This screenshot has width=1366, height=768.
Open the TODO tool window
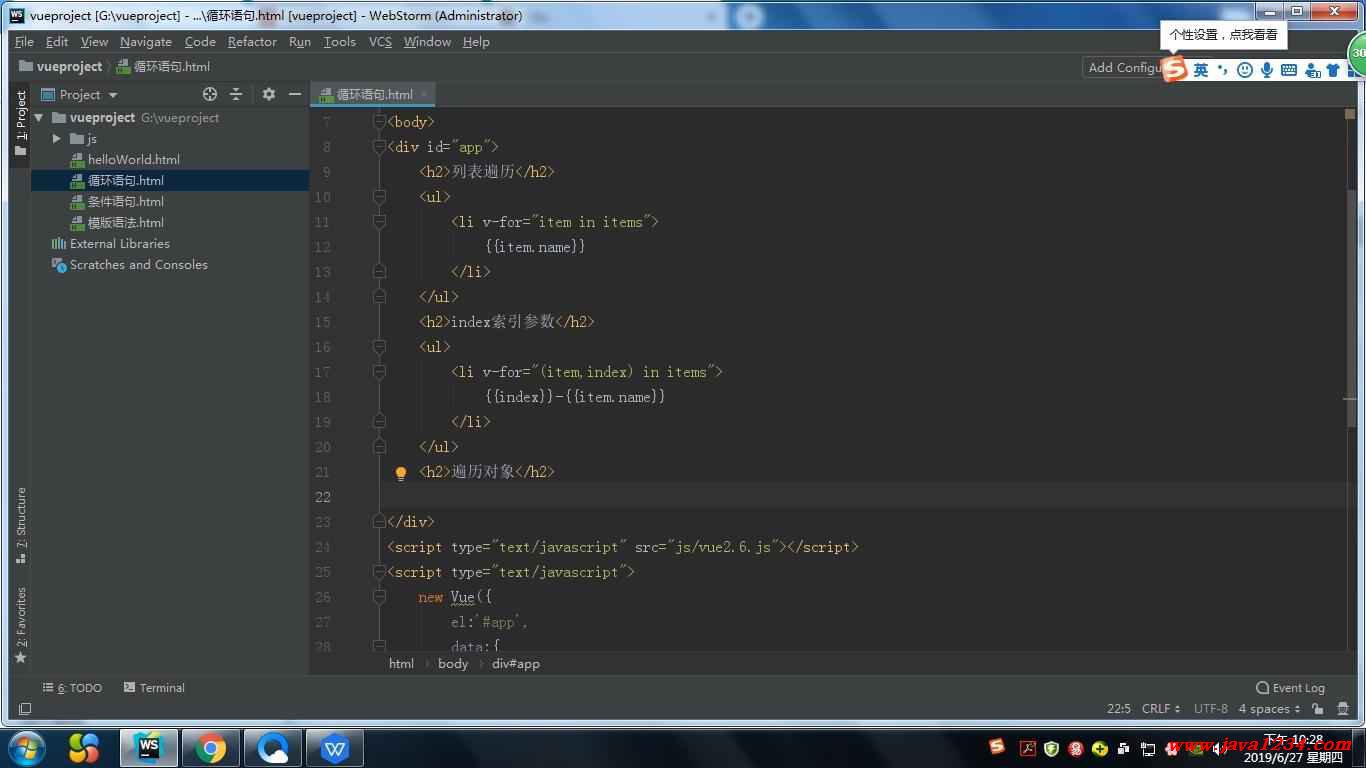click(x=72, y=688)
